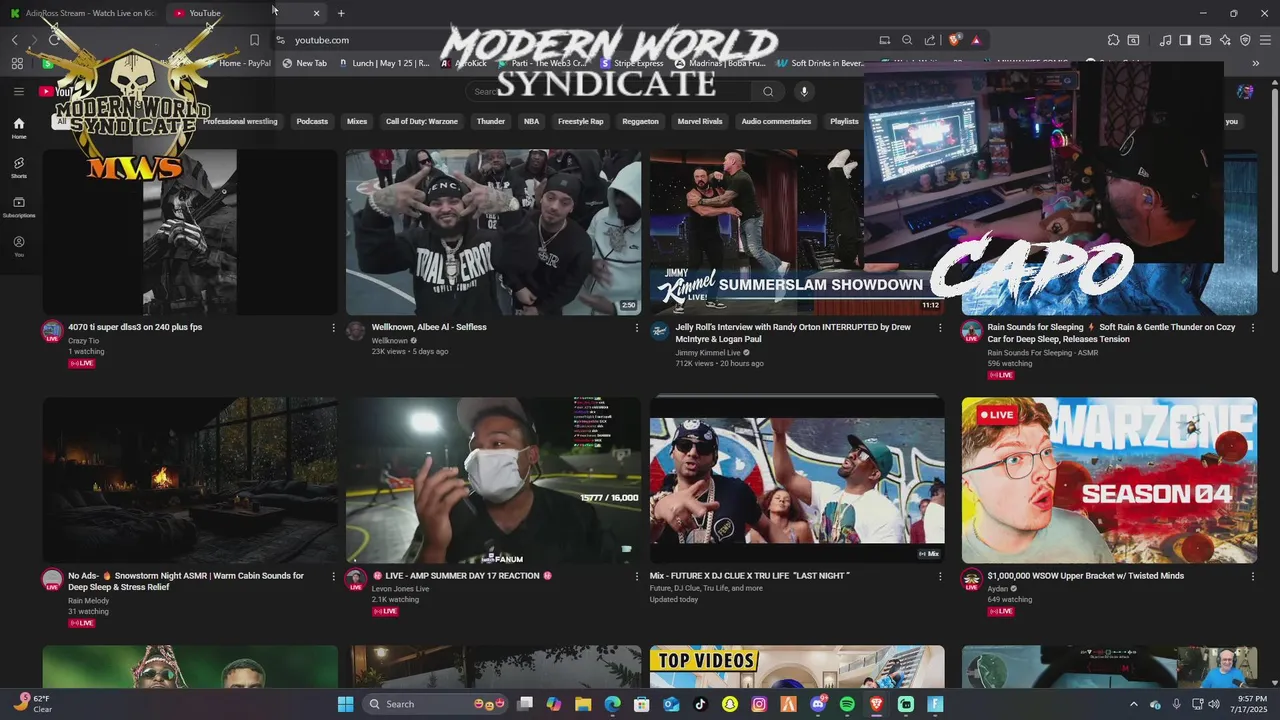Select the Professional wrestling filter chip
1280x720 pixels.
[240, 121]
